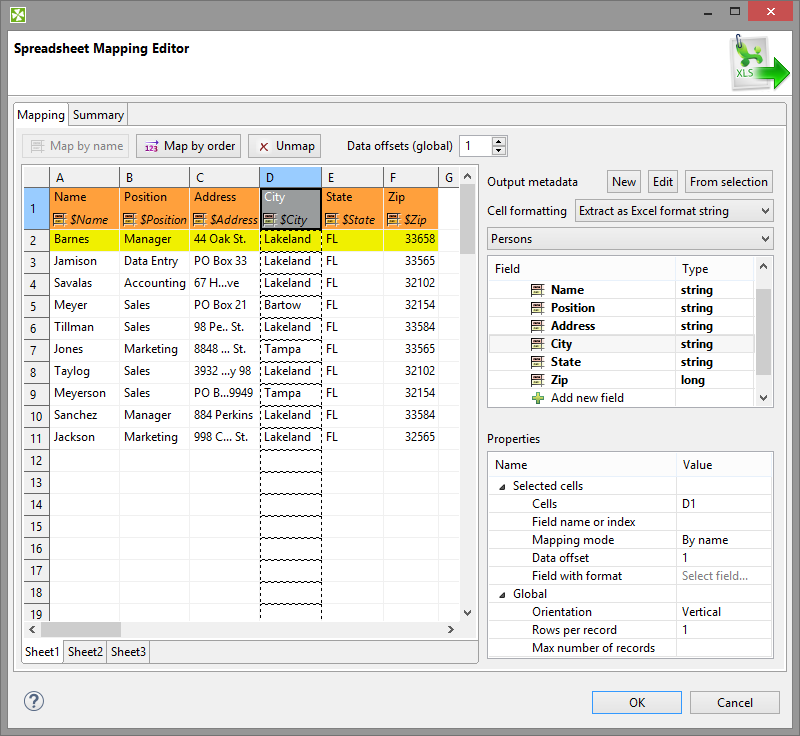The width and height of the screenshot is (800, 736).
Task: Switch to the Sheet2 tab
Action: (x=85, y=652)
